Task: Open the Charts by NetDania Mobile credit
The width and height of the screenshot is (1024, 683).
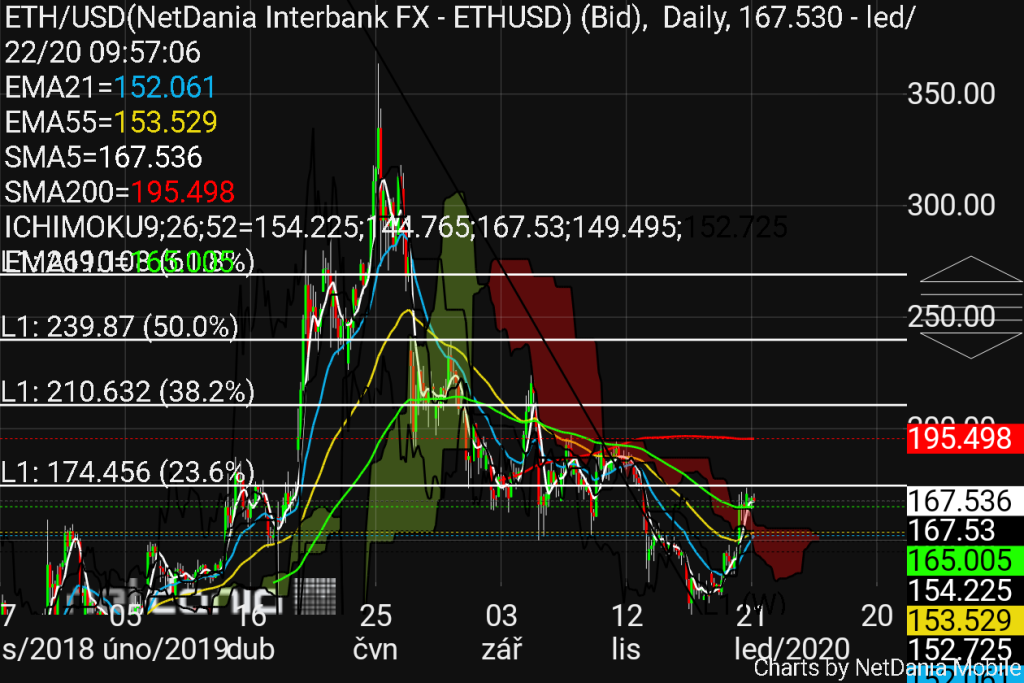Action: click(x=888, y=668)
